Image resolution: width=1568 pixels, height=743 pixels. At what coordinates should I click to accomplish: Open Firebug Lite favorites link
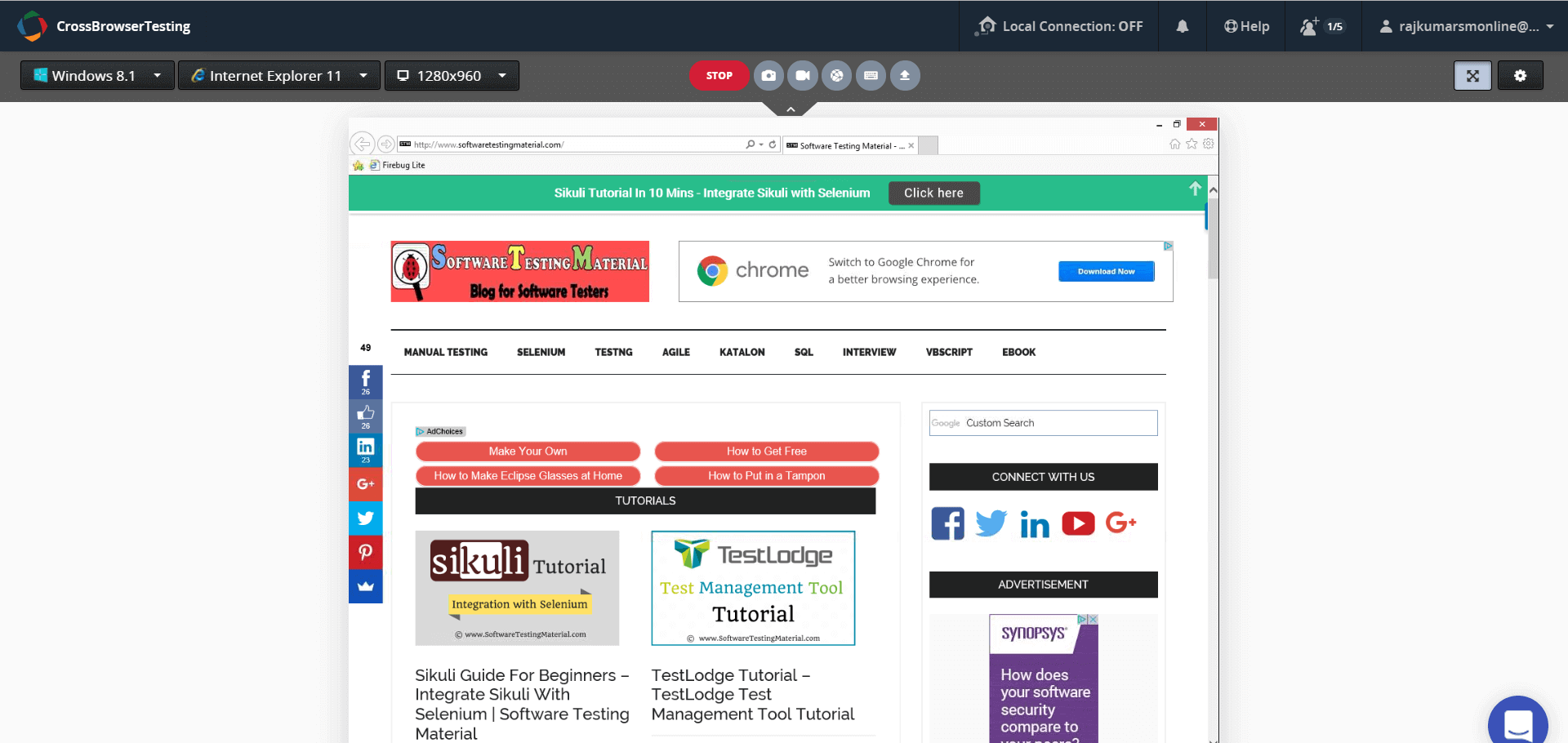click(x=397, y=165)
